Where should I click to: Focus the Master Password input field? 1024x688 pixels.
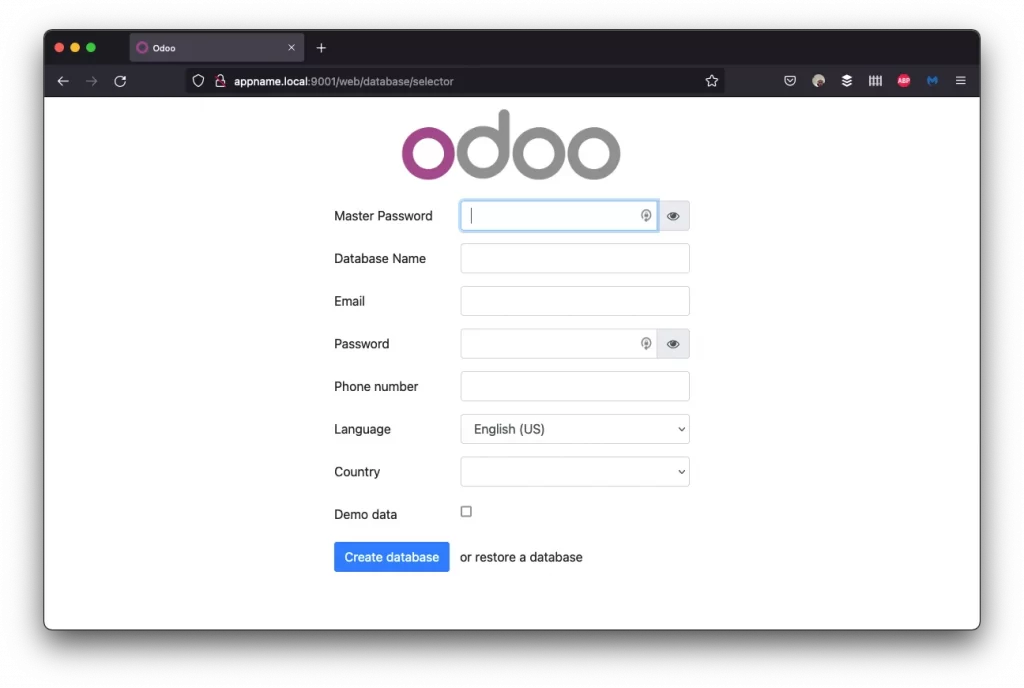coord(559,215)
